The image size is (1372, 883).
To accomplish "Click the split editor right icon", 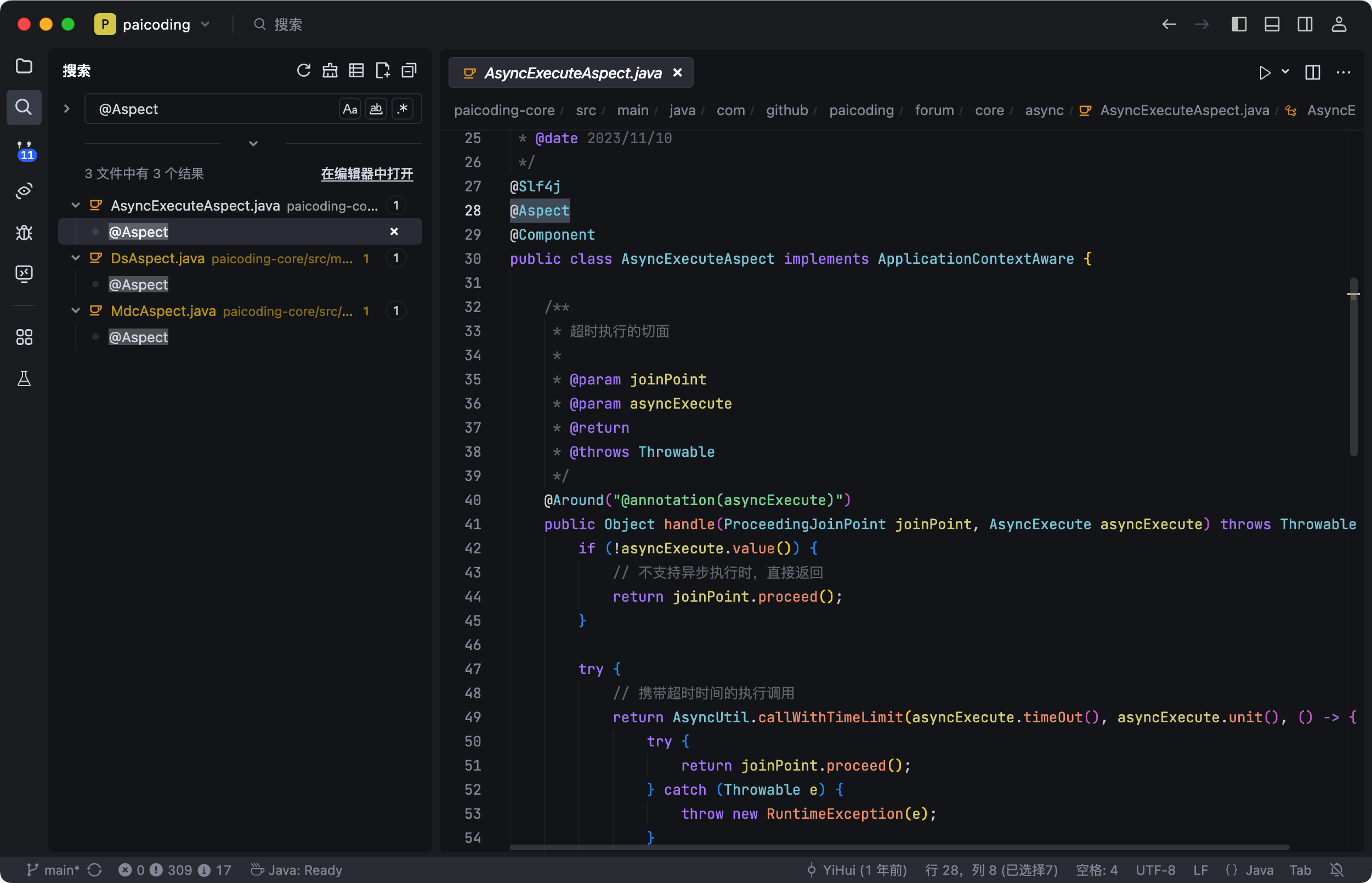I will (x=1312, y=73).
